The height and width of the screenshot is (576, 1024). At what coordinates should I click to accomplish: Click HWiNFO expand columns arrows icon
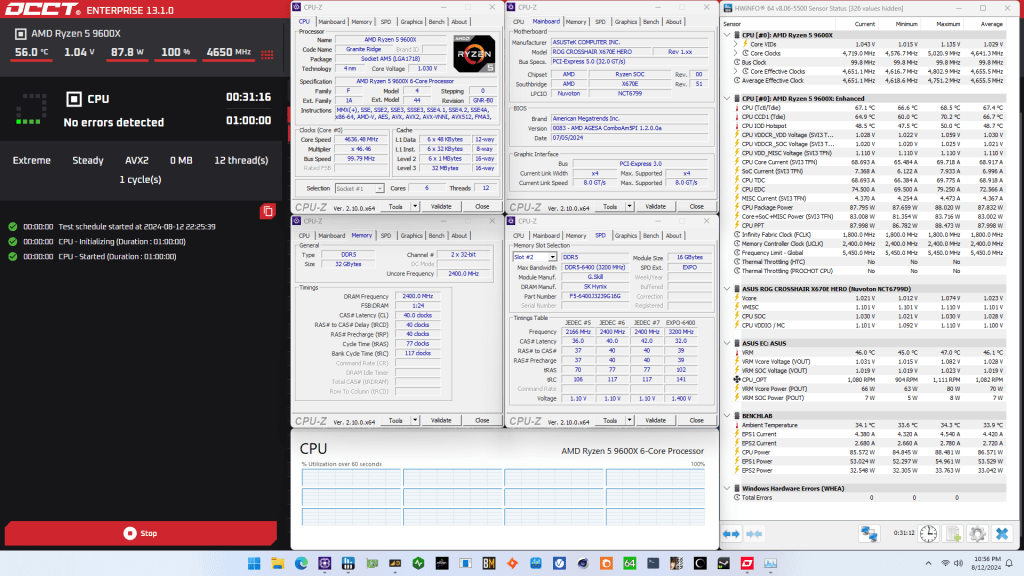(731, 534)
